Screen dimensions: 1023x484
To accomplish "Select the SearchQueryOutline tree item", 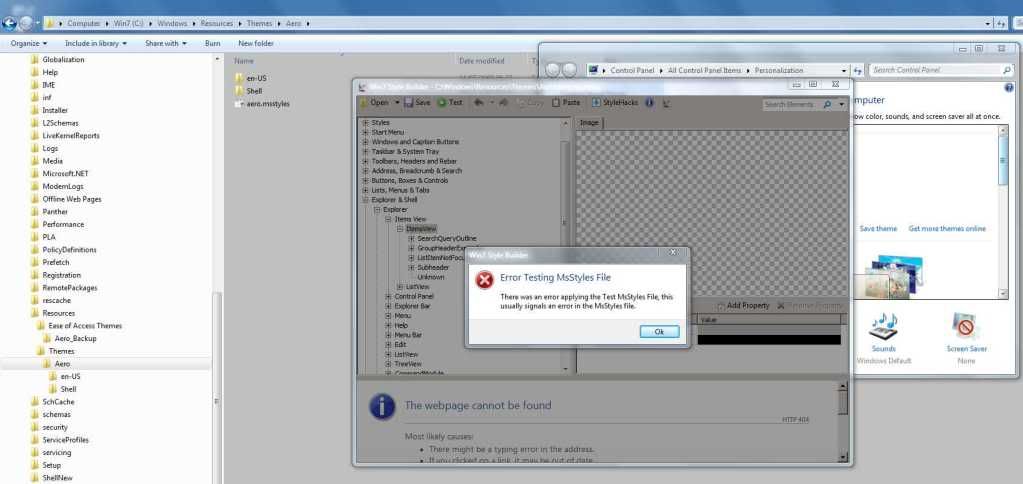I will pyautogui.click(x=447, y=238).
